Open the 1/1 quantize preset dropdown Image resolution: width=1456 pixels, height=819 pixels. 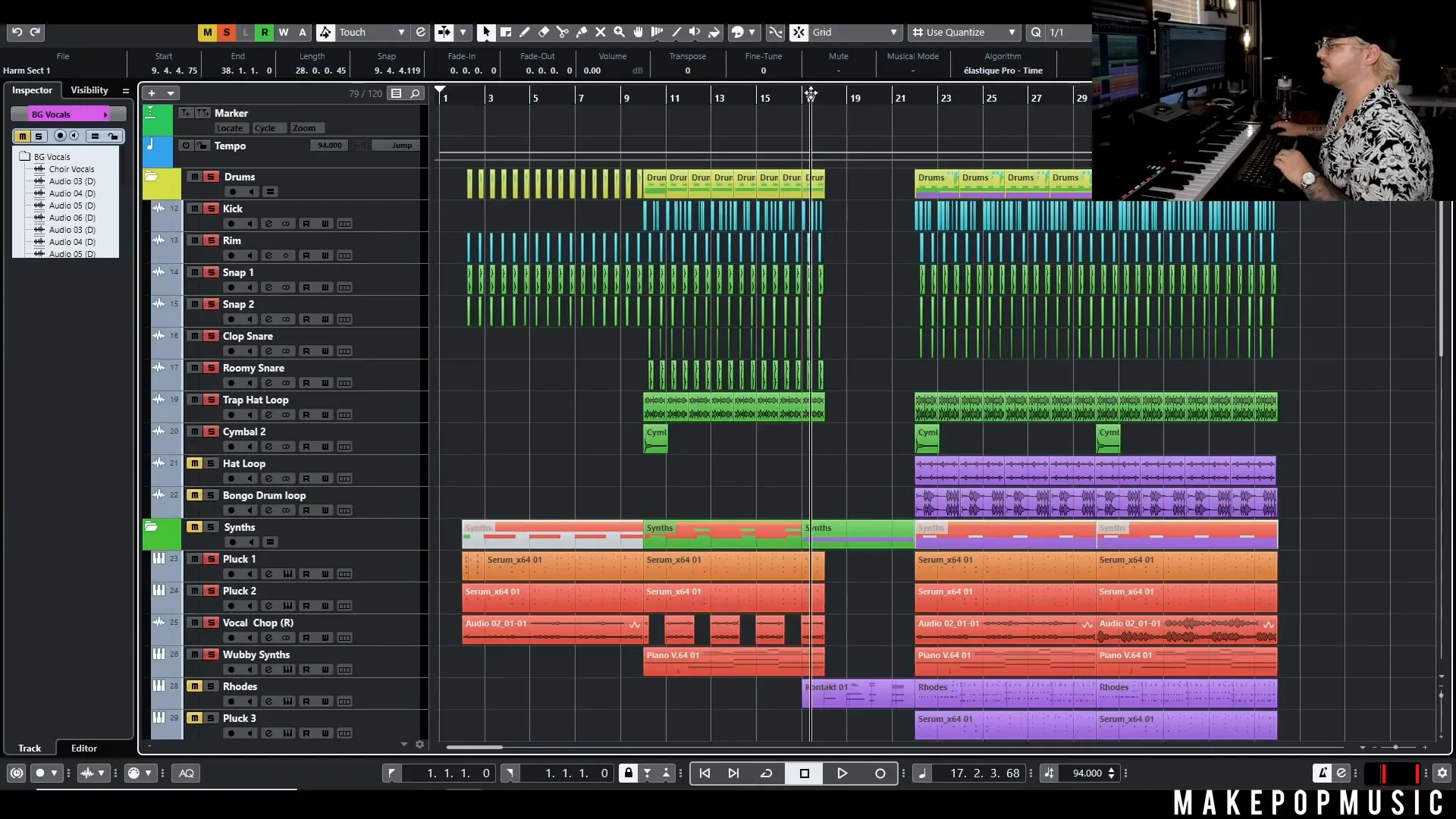[1069, 32]
